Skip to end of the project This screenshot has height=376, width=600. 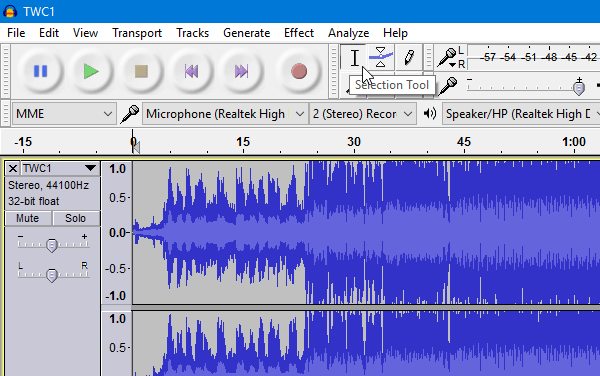click(241, 71)
